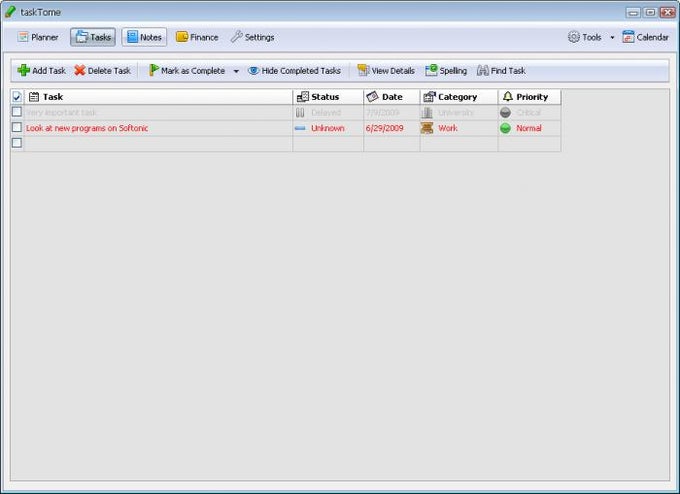Click the Mark as Complete flag icon

coord(154,70)
